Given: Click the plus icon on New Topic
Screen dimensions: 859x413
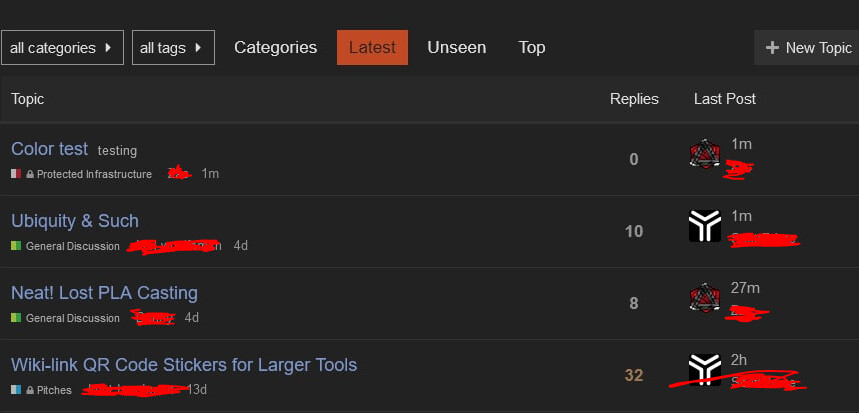Looking at the screenshot, I should coord(772,48).
